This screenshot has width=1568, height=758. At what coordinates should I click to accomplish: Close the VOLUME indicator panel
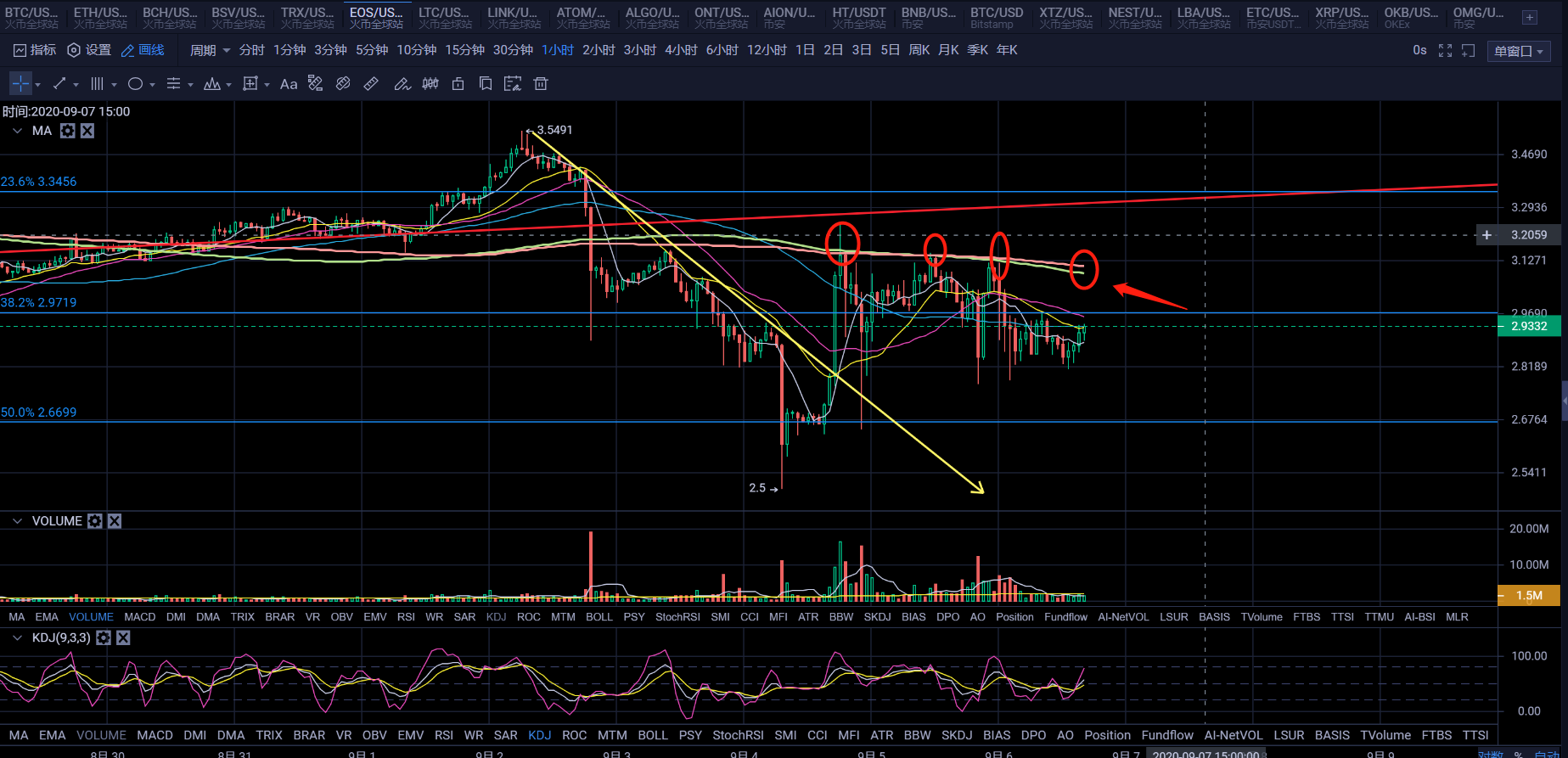(x=115, y=521)
